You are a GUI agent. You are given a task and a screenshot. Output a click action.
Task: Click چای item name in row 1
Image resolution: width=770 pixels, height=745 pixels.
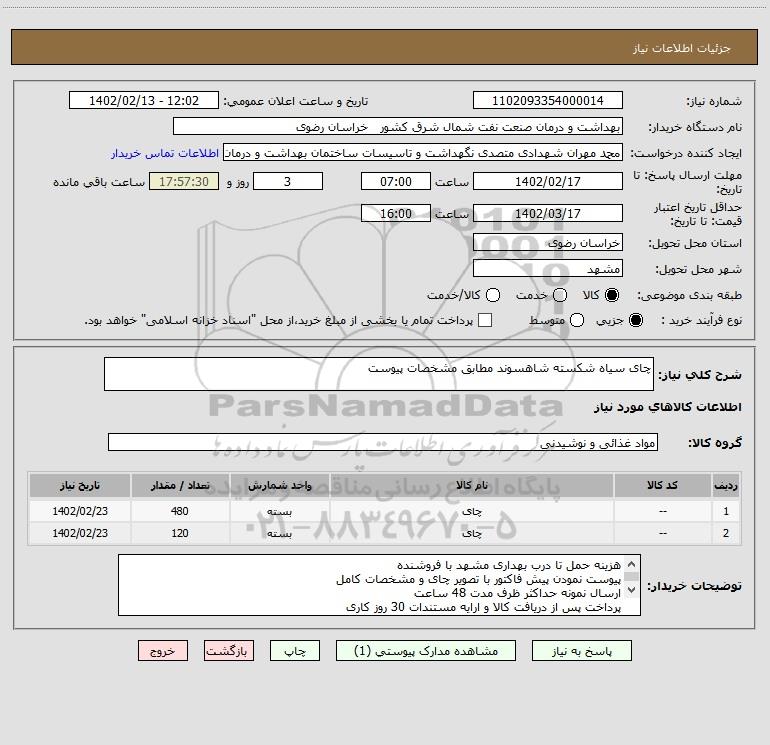471,511
